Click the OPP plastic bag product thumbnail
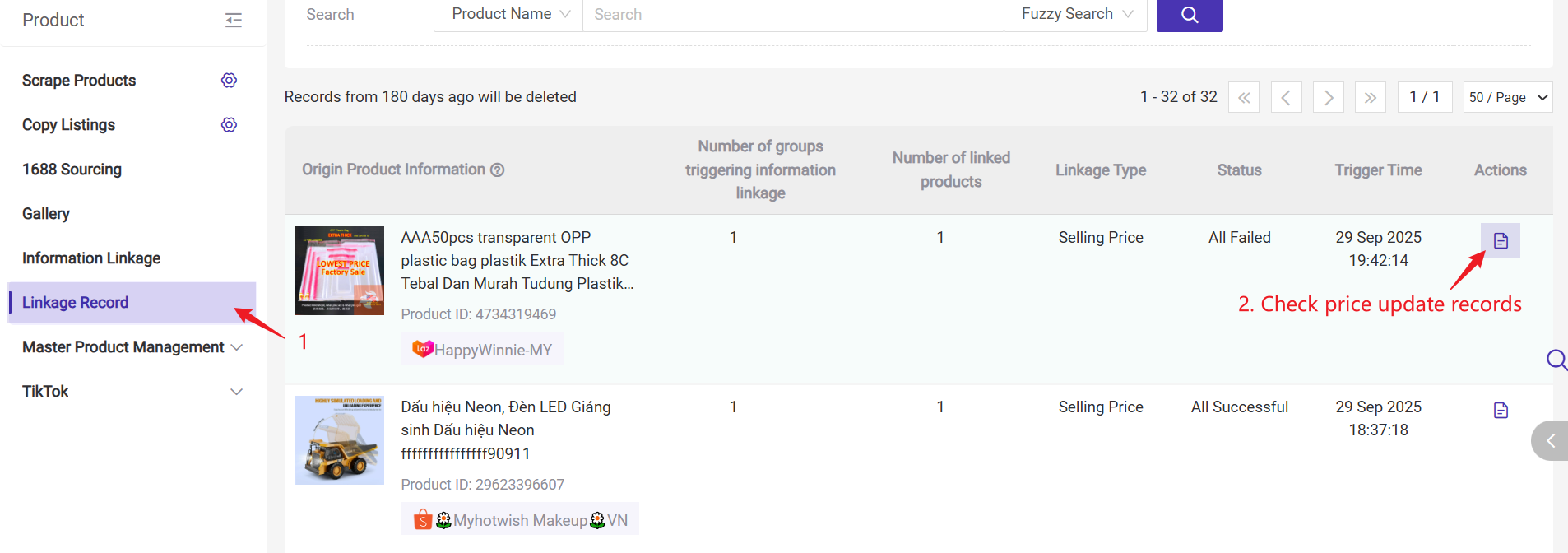The width and height of the screenshot is (1568, 553). [340, 271]
